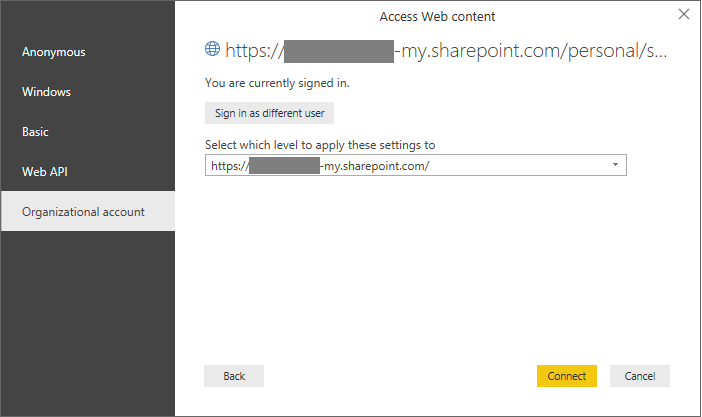702x417 pixels.
Task: Open the Web API authentication tab
Action: [87, 172]
